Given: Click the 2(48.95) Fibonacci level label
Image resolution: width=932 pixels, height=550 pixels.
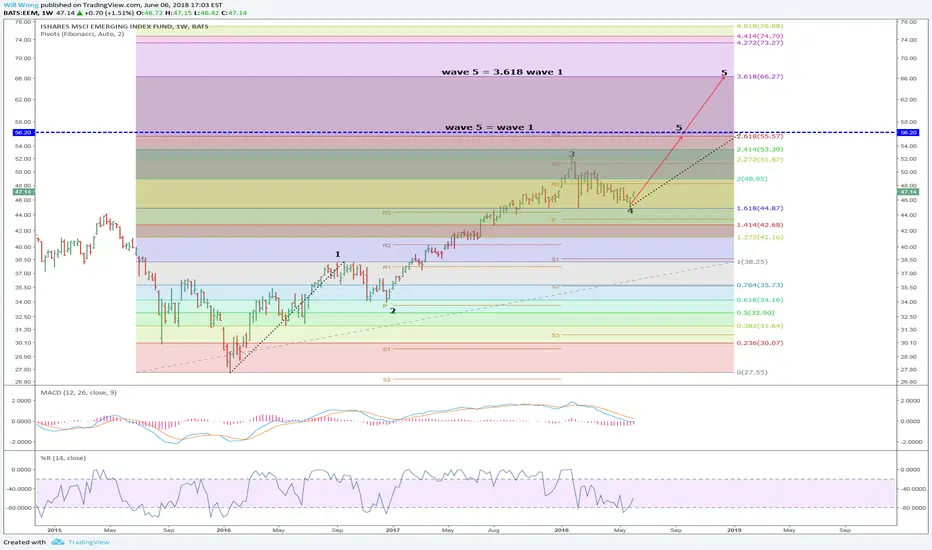Looking at the screenshot, I should [752, 179].
